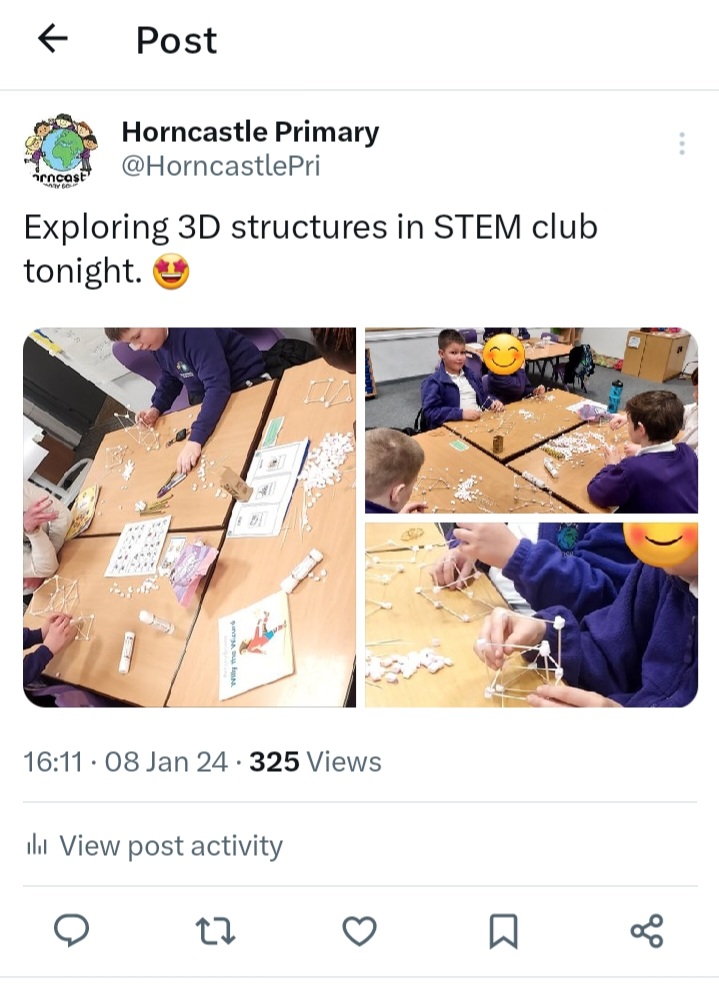The height and width of the screenshot is (1003, 719).
Task: Tap the bar chart analytics icon
Action: (36, 846)
